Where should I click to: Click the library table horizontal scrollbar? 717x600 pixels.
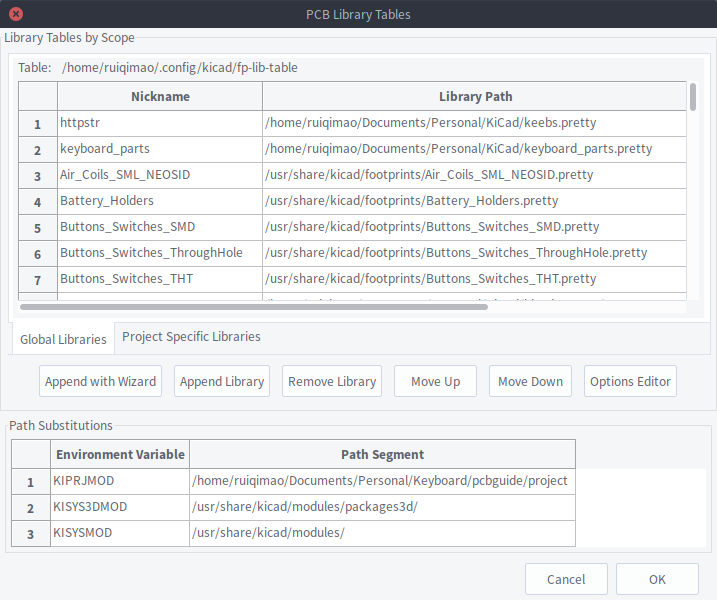pyautogui.click(x=254, y=307)
